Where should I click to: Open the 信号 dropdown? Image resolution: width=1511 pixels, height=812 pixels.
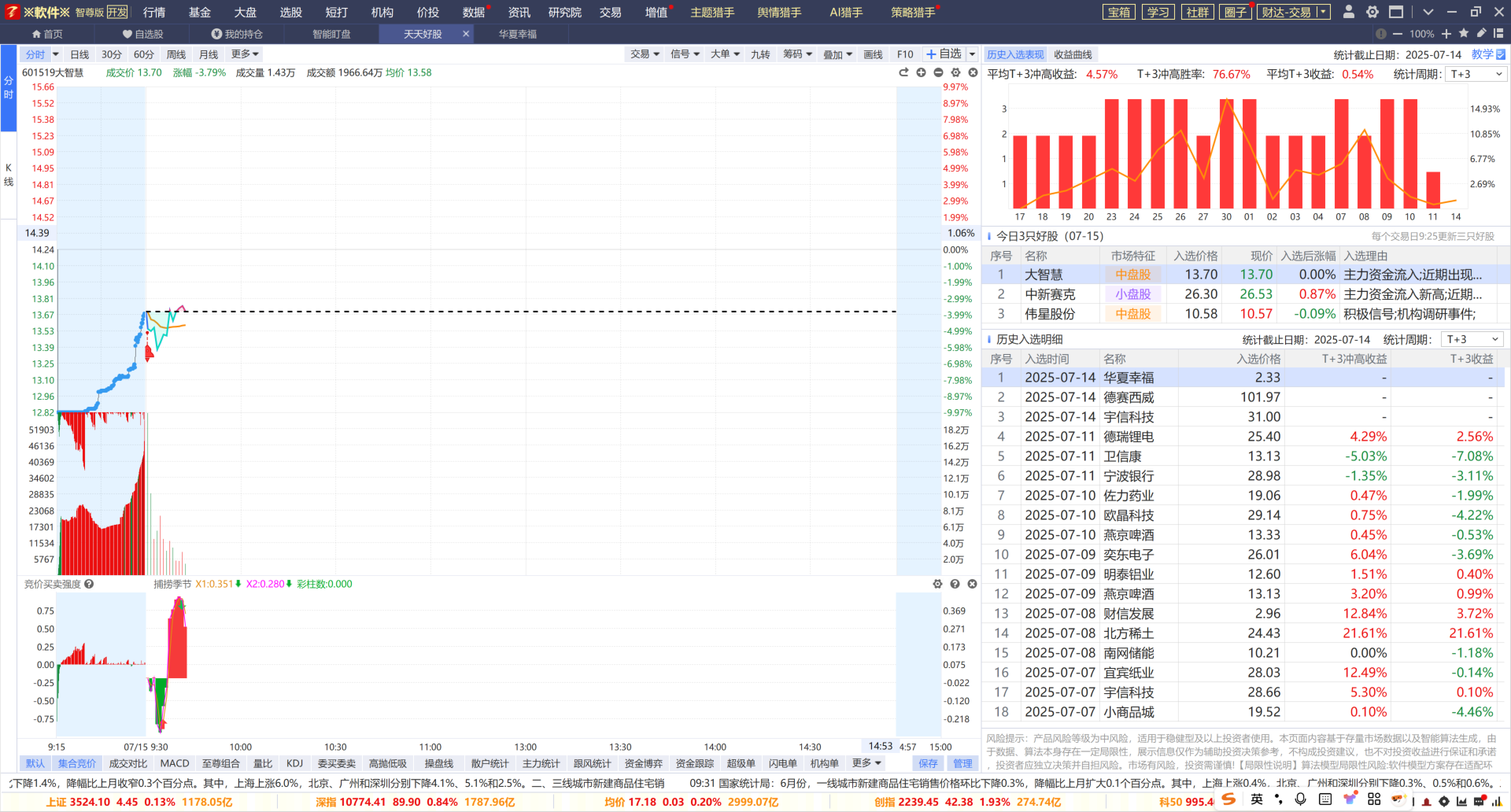(685, 54)
